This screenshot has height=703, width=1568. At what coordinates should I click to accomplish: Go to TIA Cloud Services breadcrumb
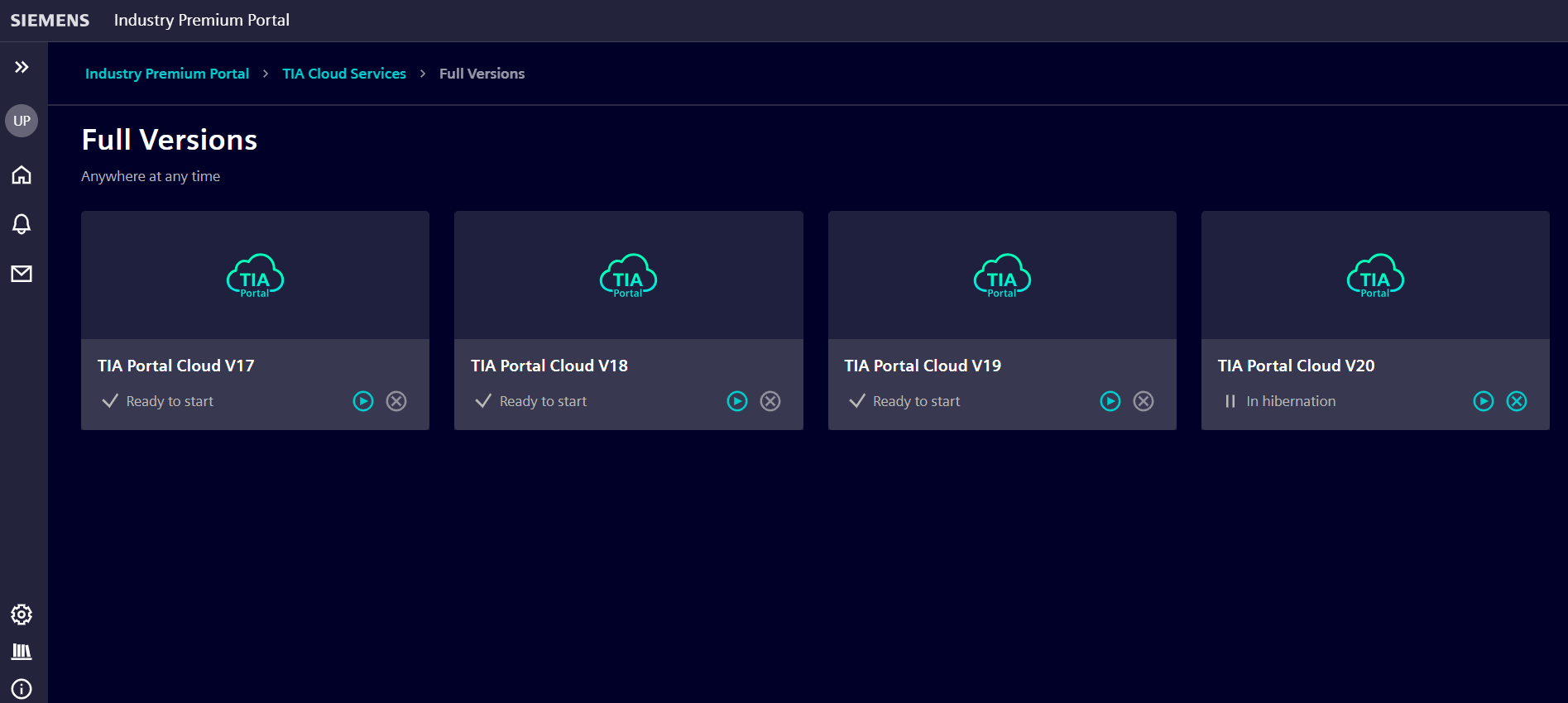tap(344, 74)
